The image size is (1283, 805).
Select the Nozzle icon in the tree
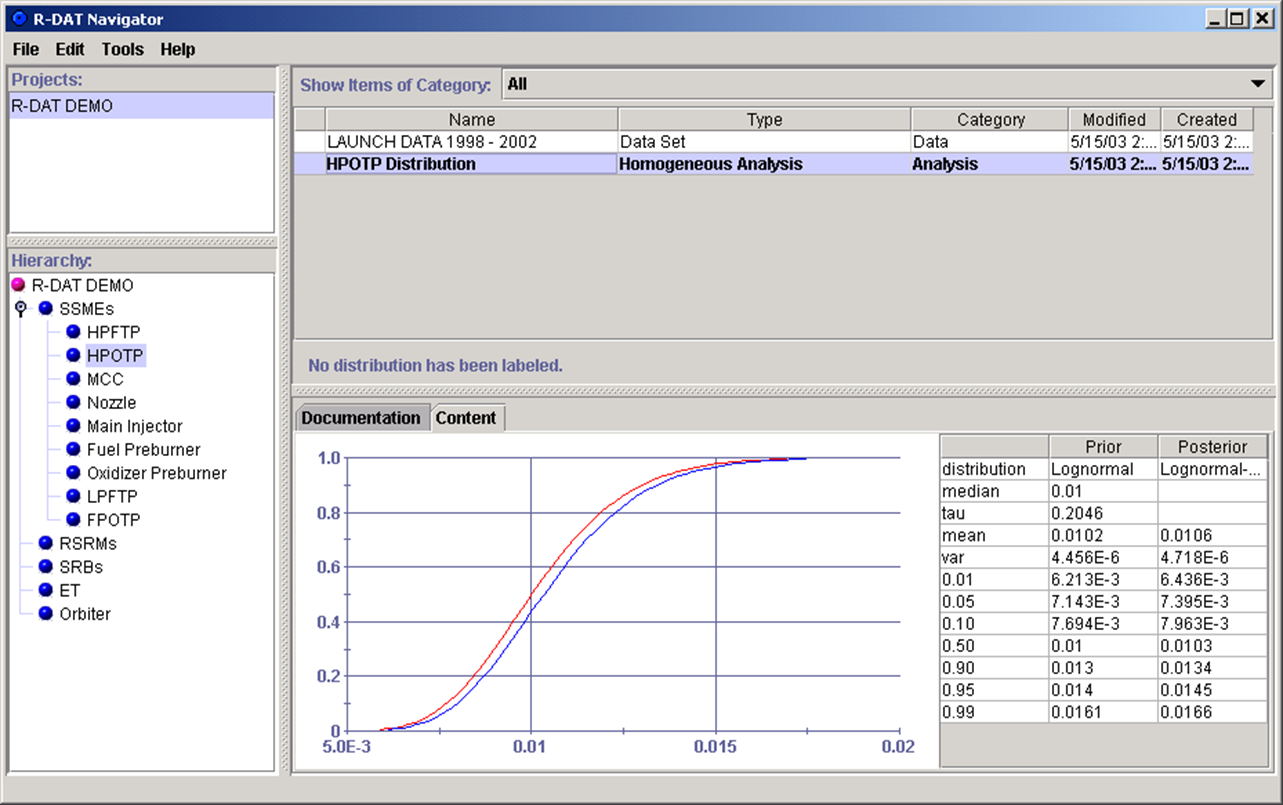(x=71, y=402)
